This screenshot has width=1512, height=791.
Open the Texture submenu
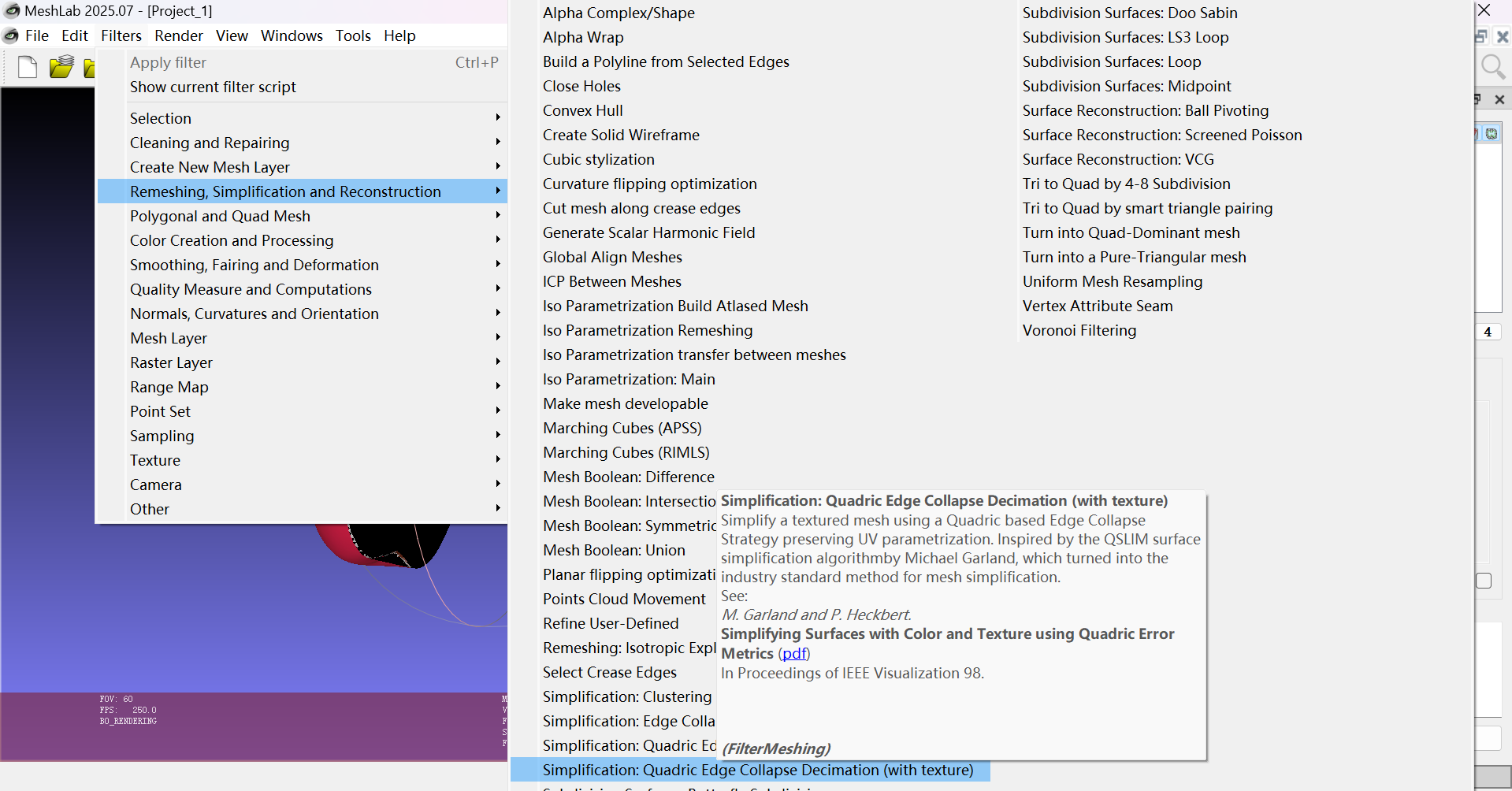pos(303,460)
